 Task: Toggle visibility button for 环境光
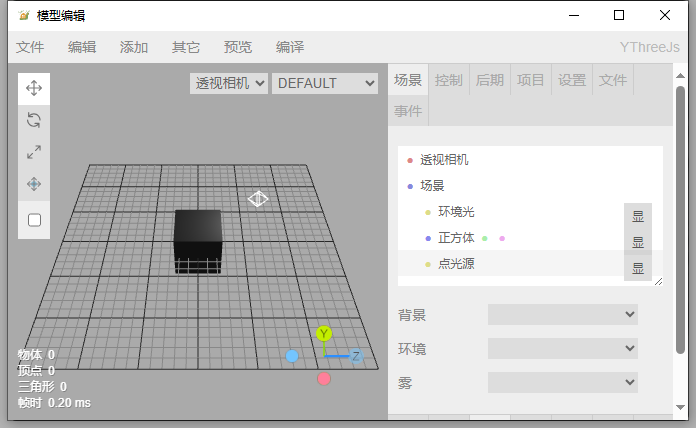pos(638,216)
